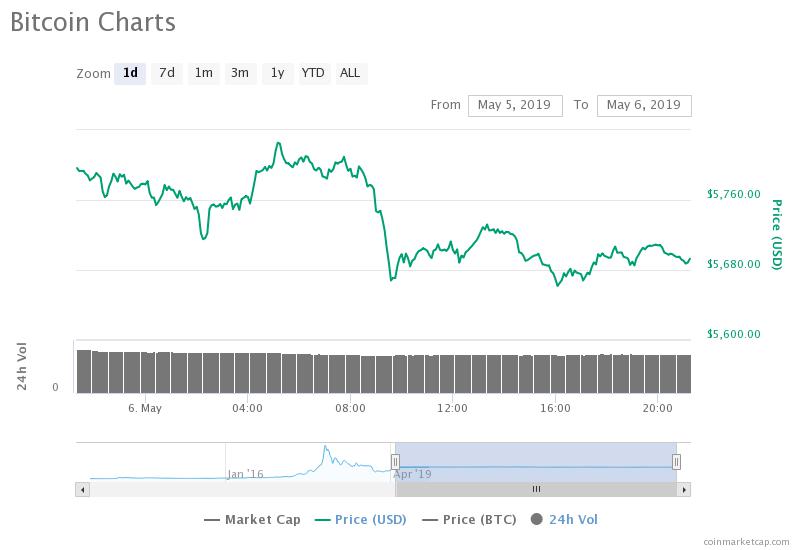Set zoom range to 1m

point(204,73)
